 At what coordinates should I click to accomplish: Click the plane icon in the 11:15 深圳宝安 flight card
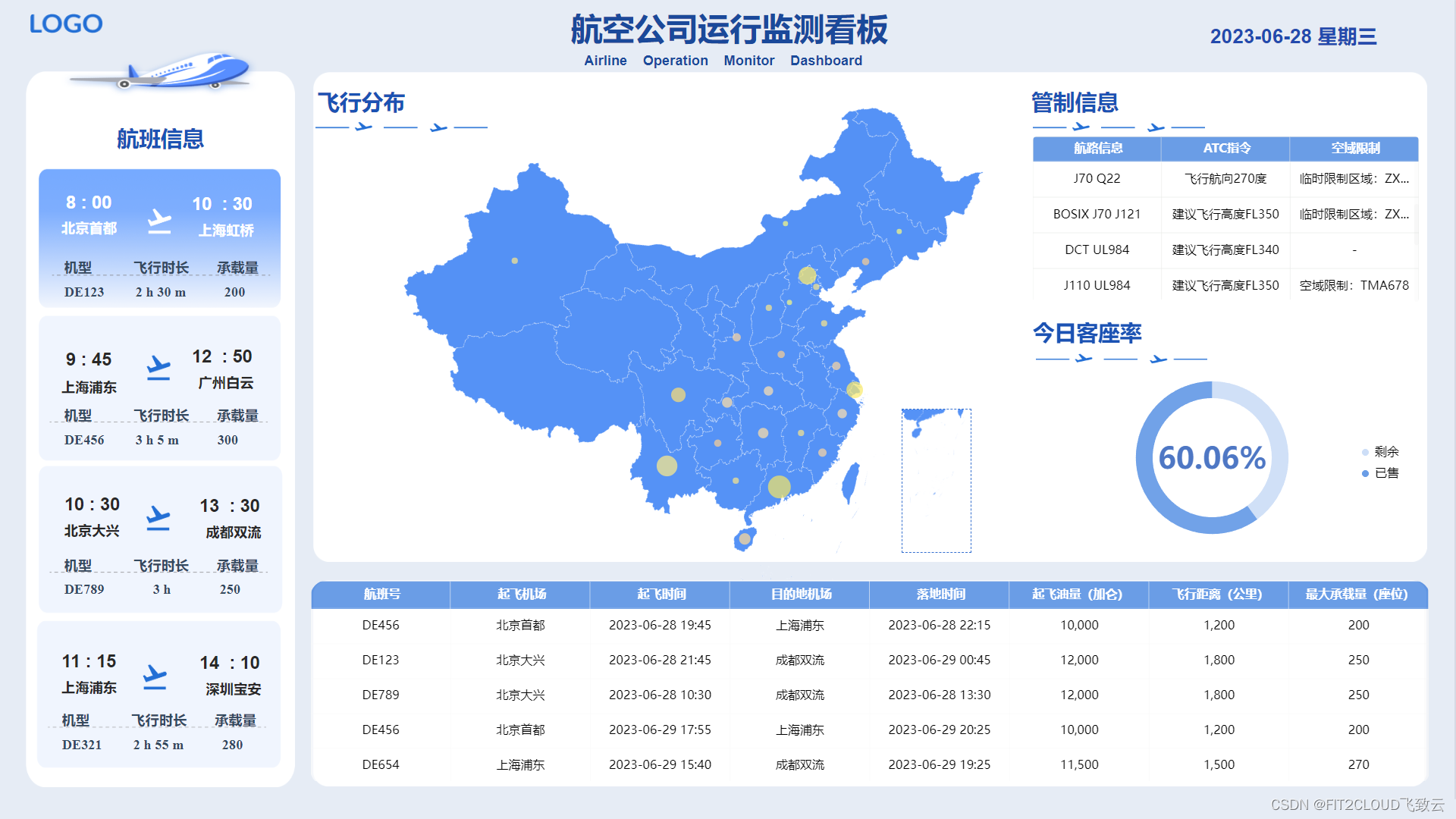[155, 677]
